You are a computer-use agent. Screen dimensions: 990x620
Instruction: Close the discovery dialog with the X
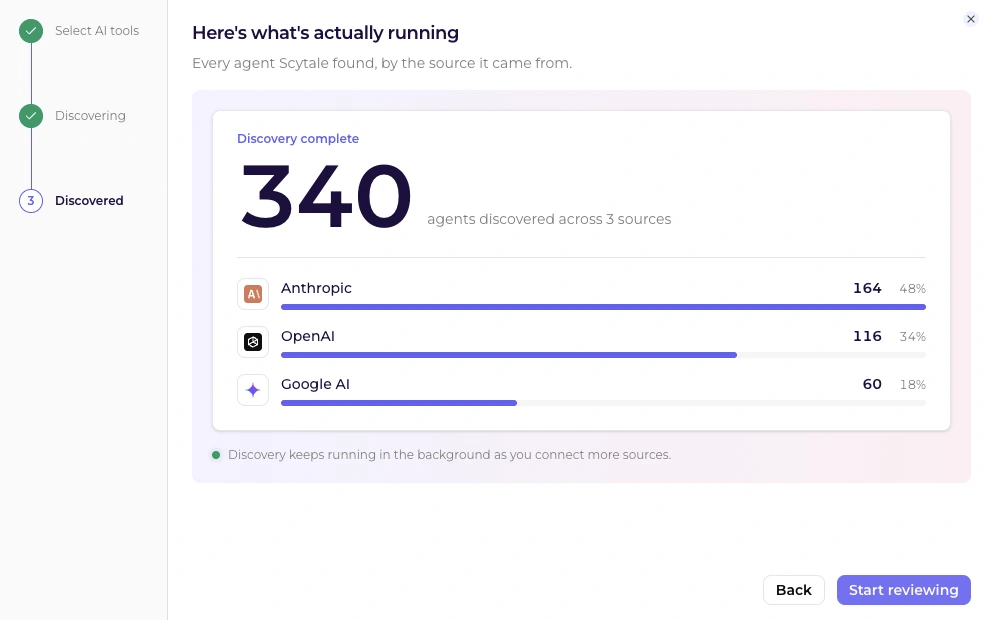971,19
